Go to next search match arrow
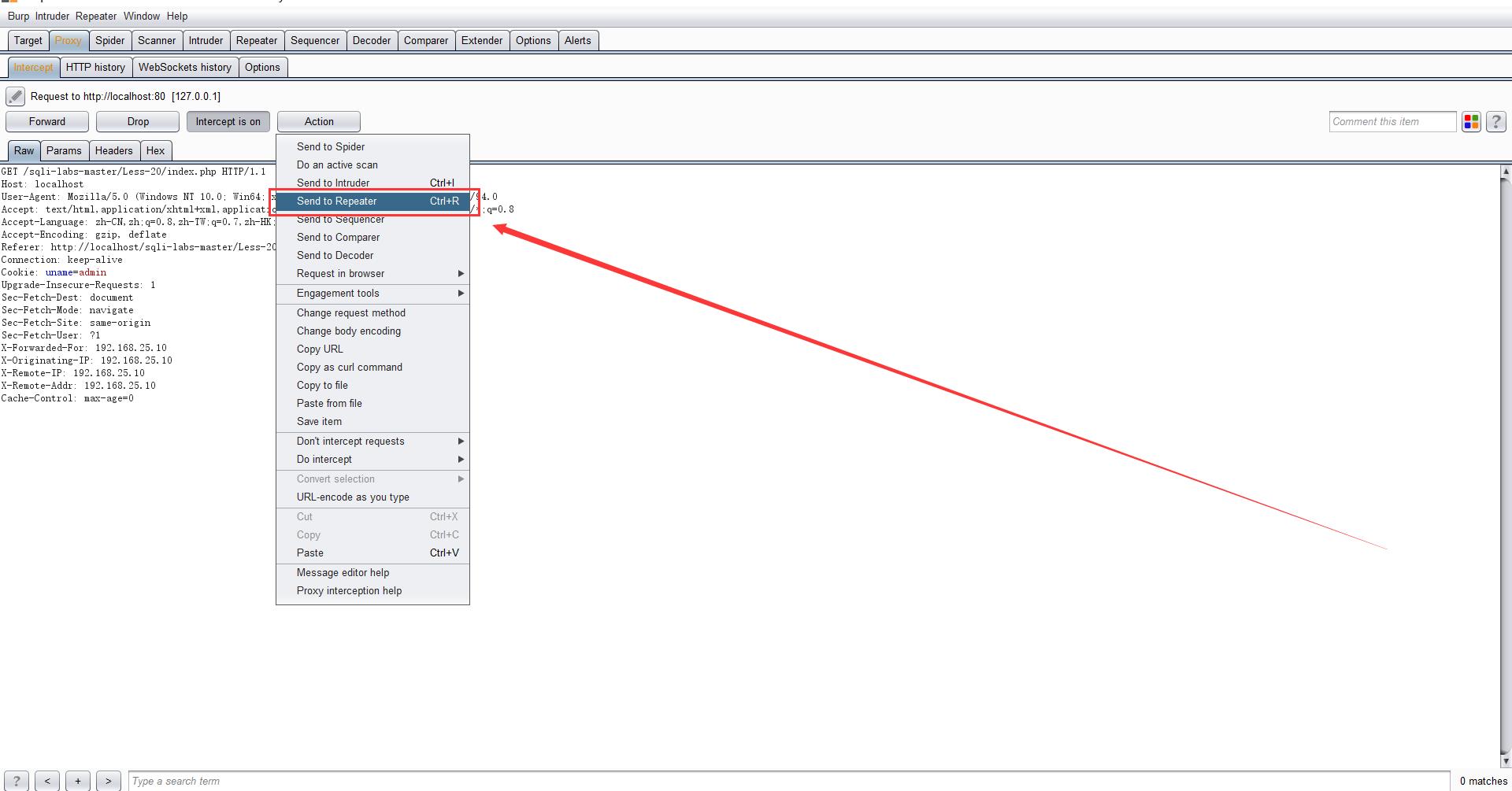 coord(109,781)
